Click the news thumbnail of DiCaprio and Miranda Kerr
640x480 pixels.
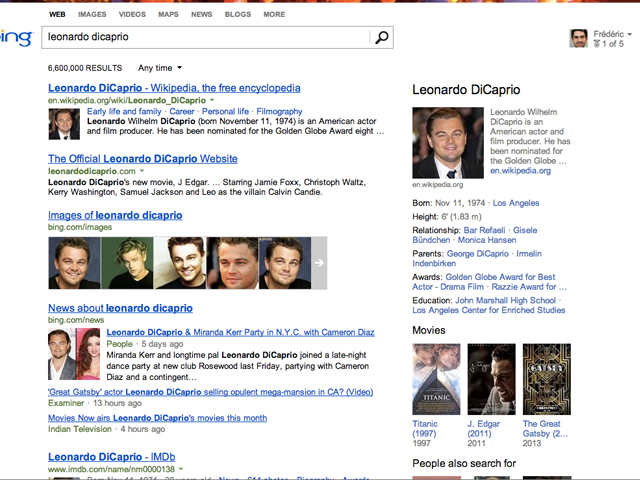(74, 354)
